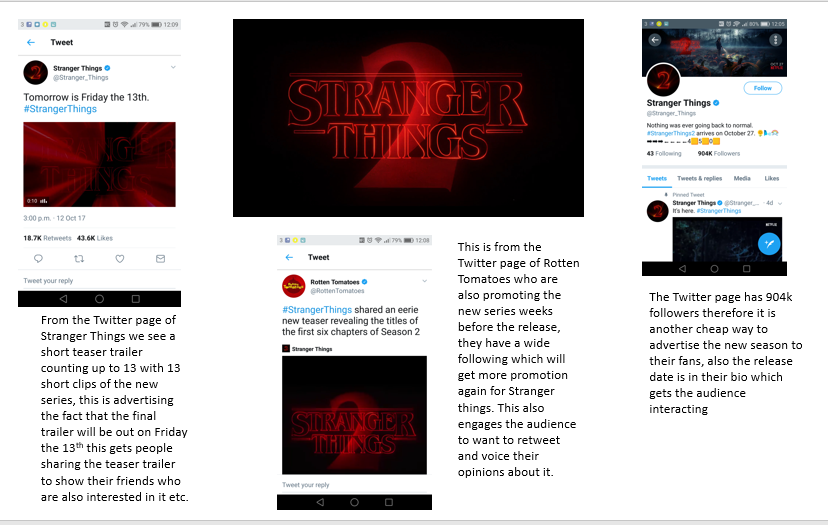Open the three-dot menu on profile header
The image size is (828, 525).
pyautogui.click(x=775, y=40)
